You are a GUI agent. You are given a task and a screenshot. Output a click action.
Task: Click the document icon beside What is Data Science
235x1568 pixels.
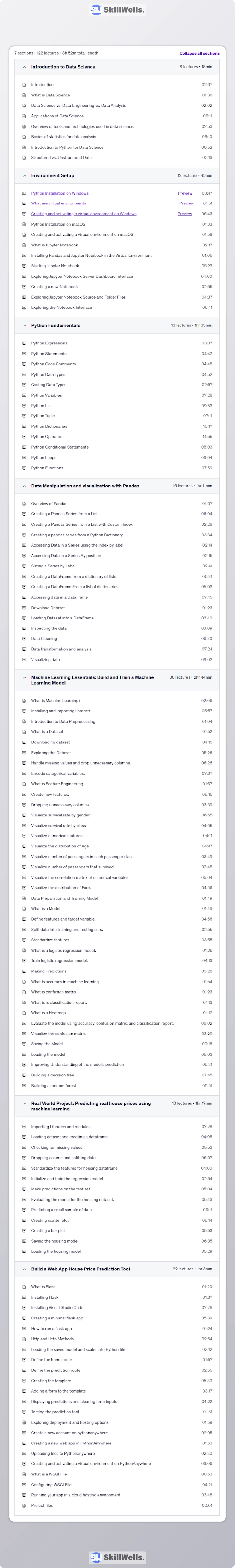pos(24,95)
